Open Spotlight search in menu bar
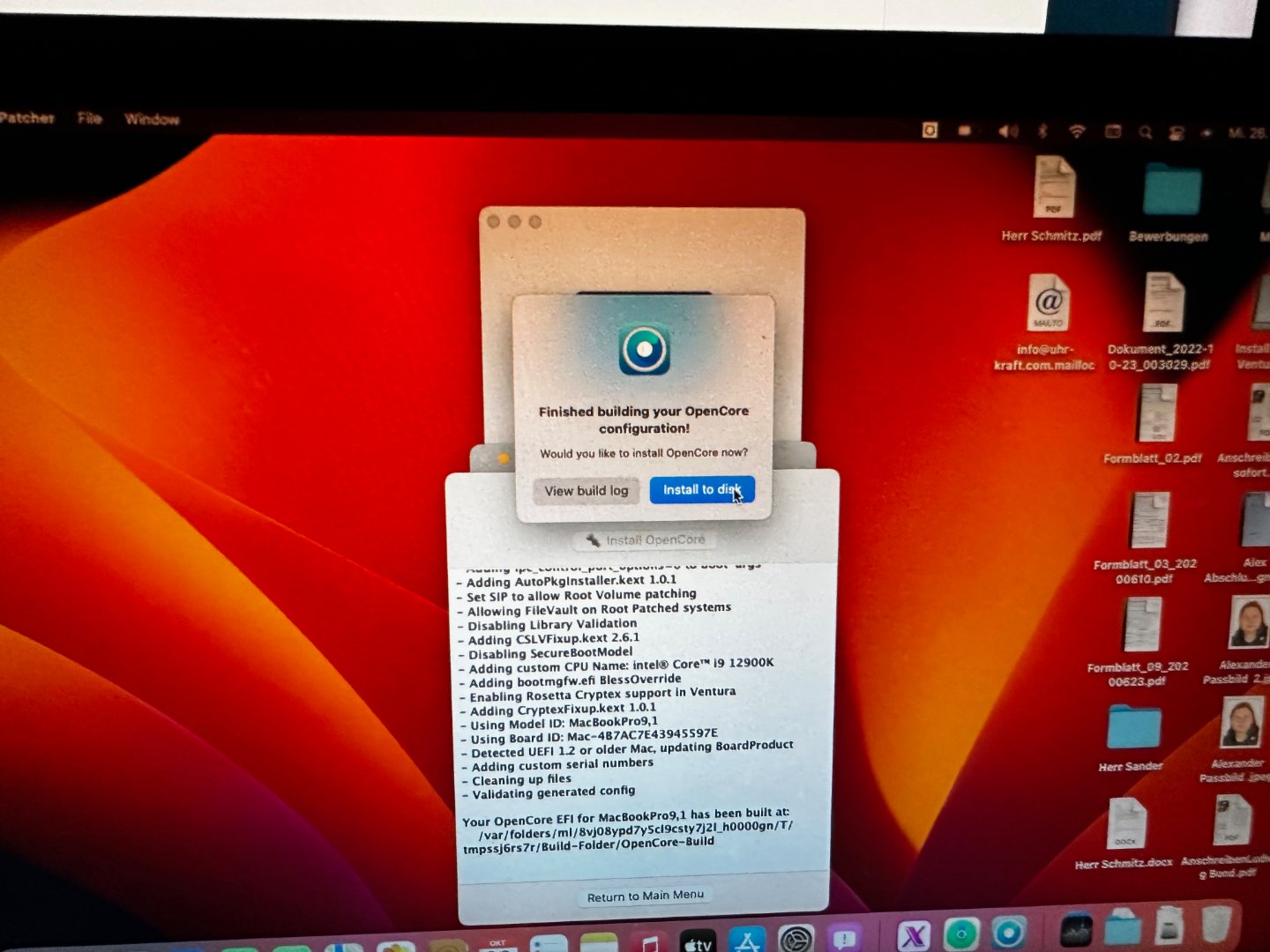 point(1146,132)
